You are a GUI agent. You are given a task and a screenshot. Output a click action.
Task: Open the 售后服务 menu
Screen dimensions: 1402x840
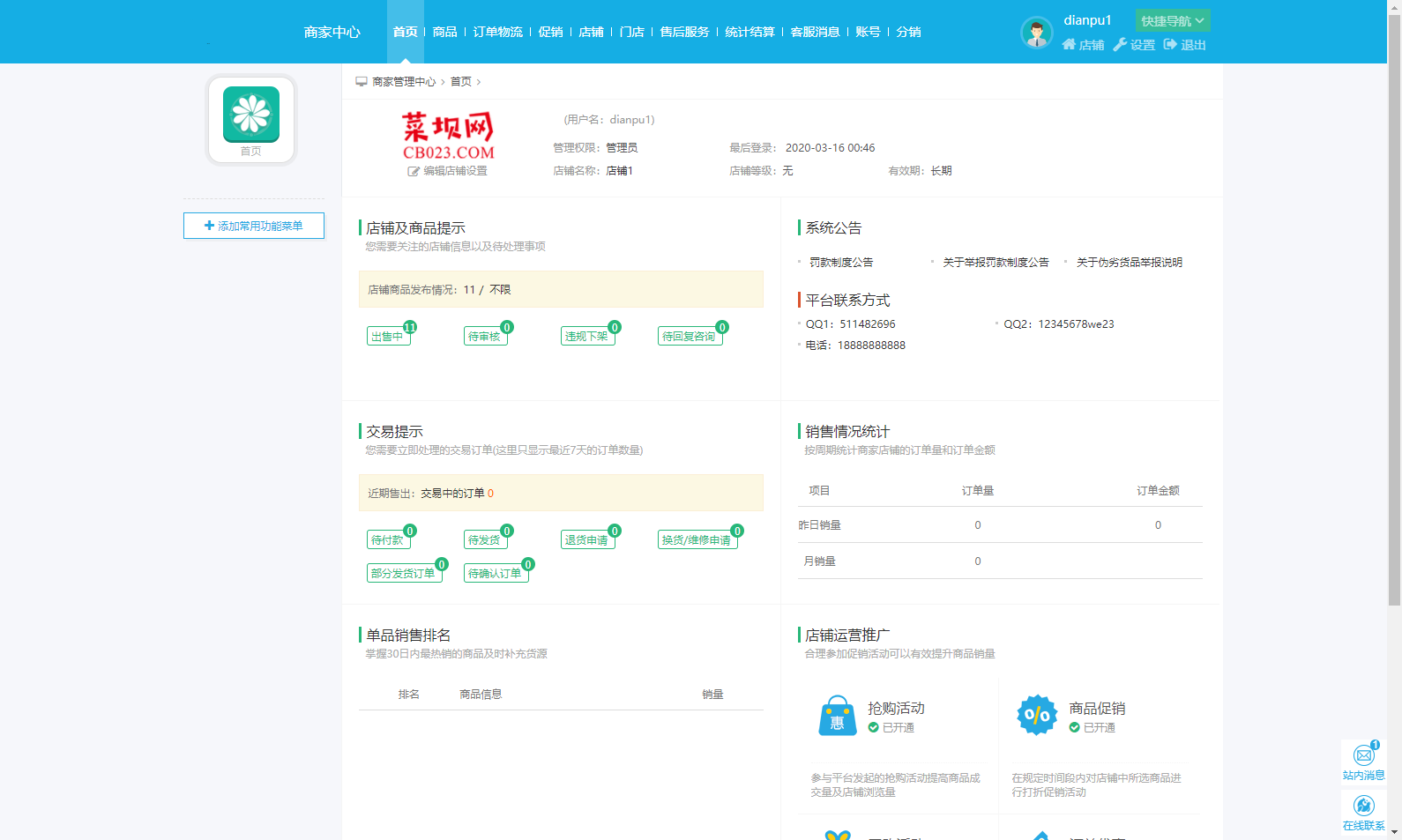click(684, 32)
